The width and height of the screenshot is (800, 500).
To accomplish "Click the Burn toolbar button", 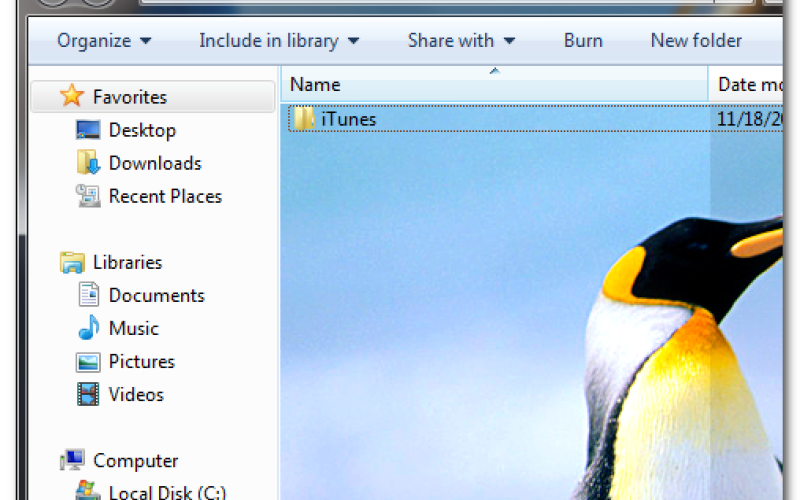I will pyautogui.click(x=583, y=41).
